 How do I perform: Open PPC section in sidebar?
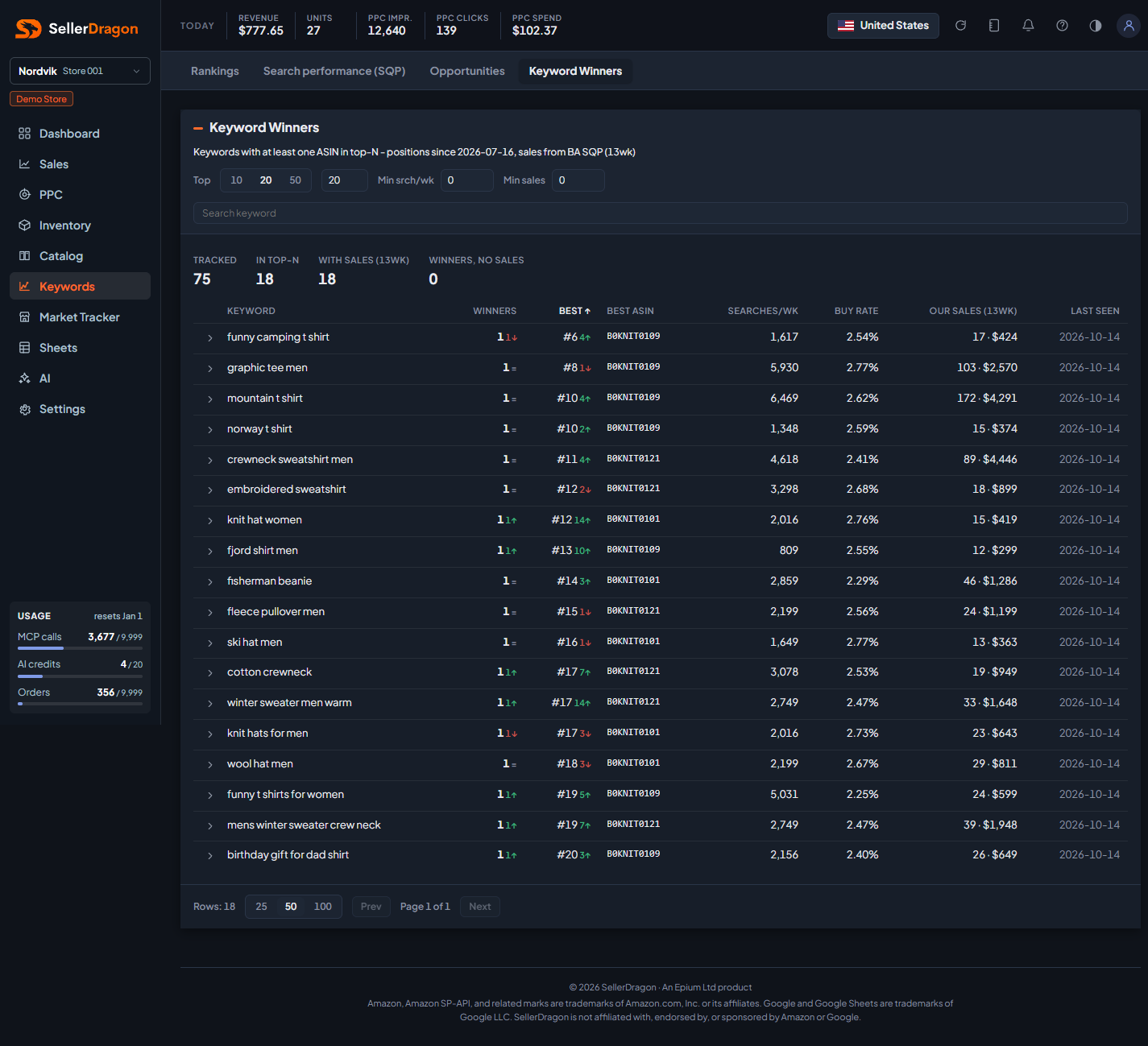point(80,195)
